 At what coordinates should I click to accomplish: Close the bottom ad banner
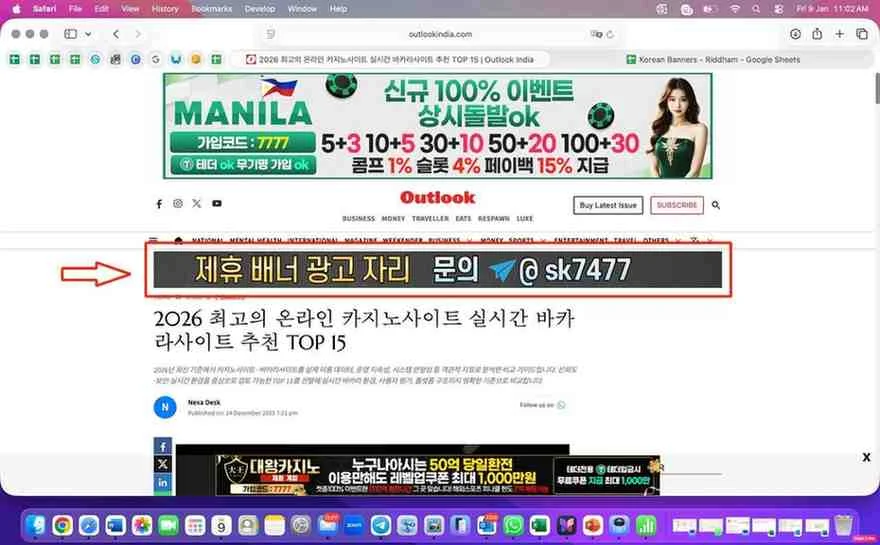(866, 457)
